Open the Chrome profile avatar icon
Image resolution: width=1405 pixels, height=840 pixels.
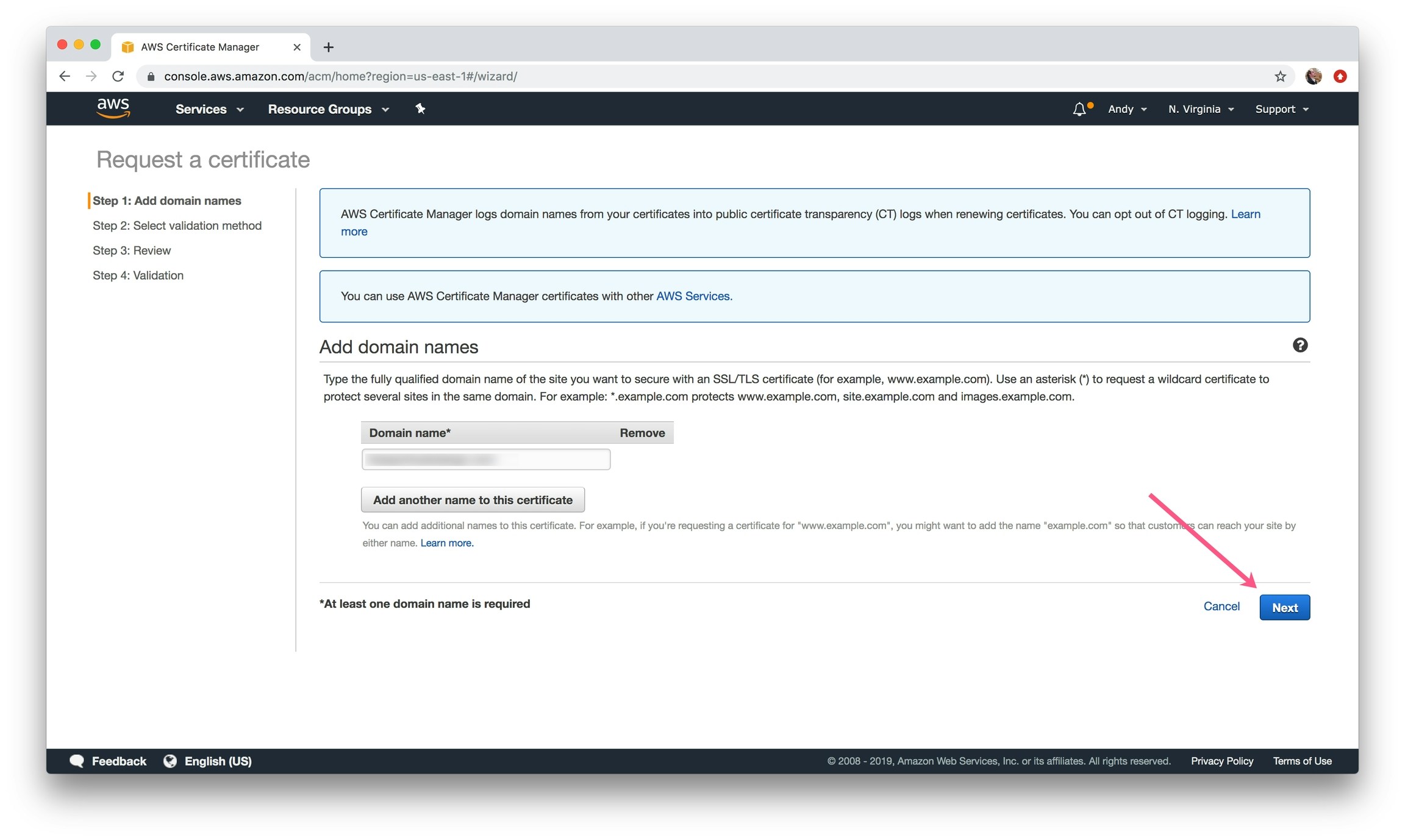tap(1313, 76)
